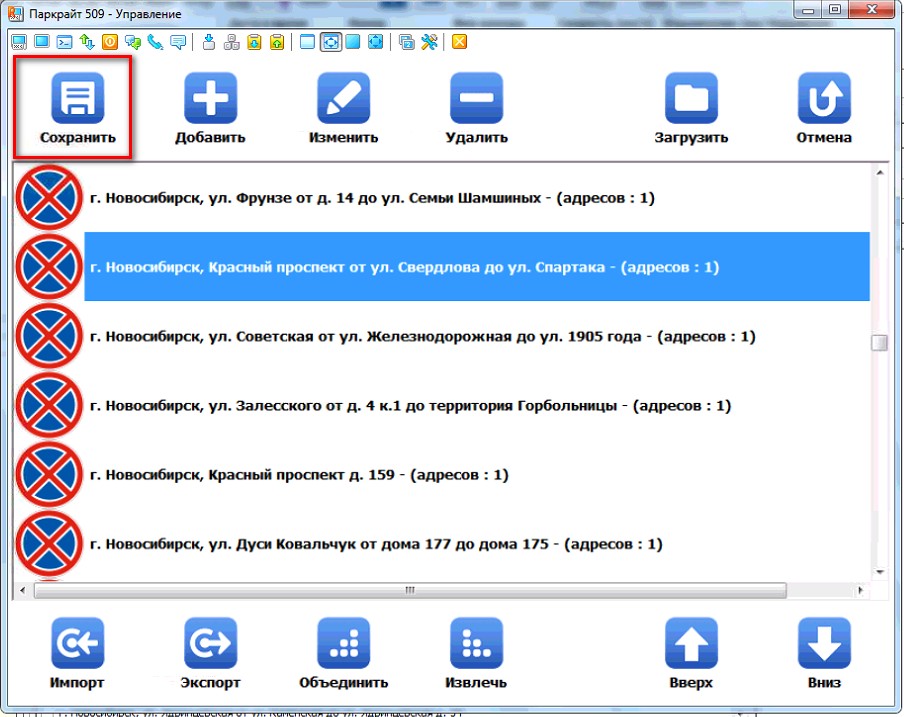The height and width of the screenshot is (717, 904).
Task: Open the Загрузить folder icon
Action: tap(691, 98)
